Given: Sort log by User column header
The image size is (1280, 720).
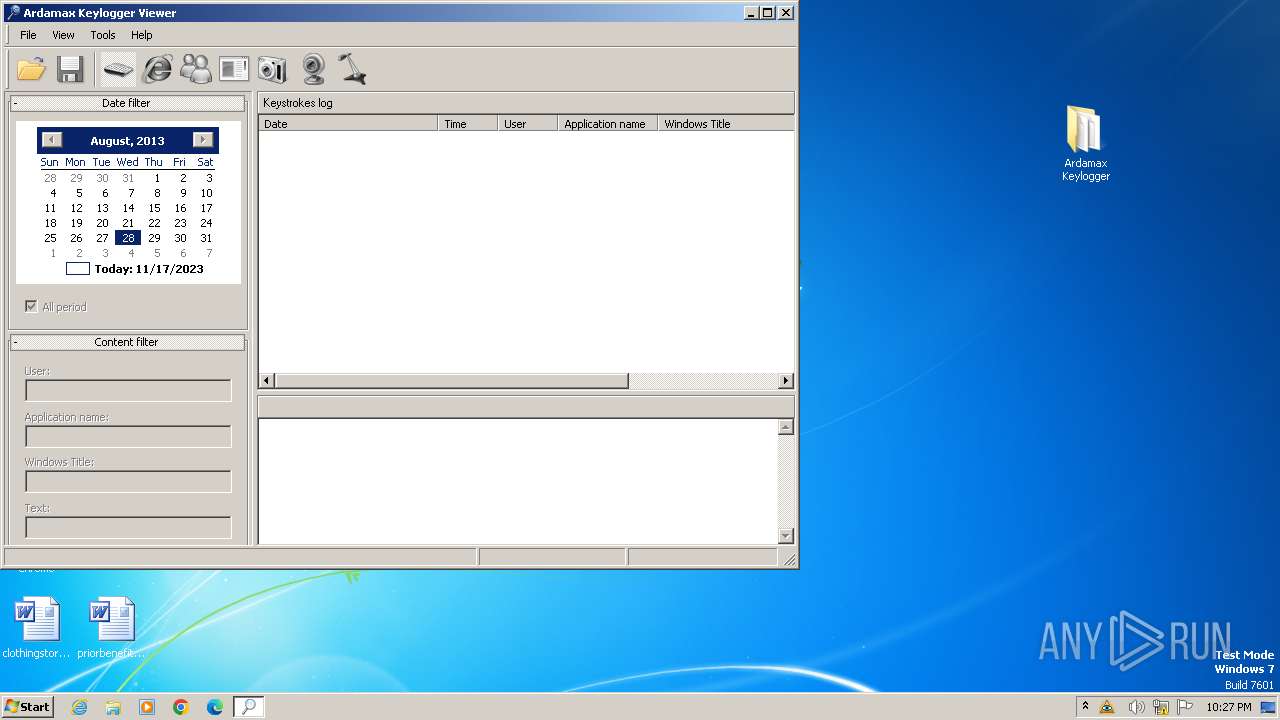Looking at the screenshot, I should pos(528,124).
